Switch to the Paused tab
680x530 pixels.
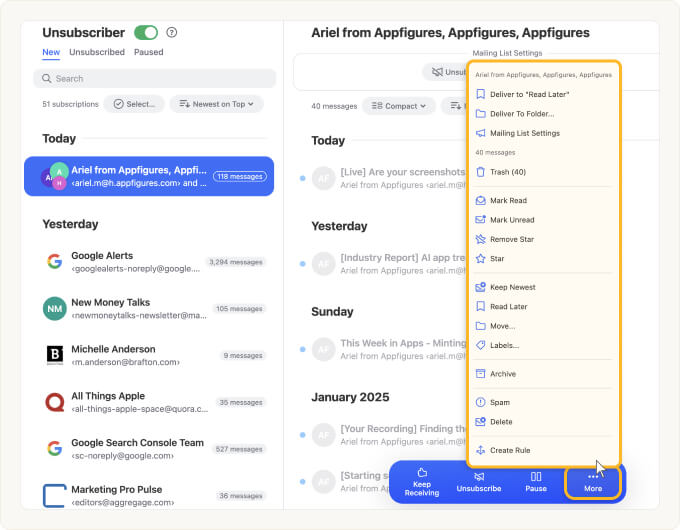[x=148, y=52]
